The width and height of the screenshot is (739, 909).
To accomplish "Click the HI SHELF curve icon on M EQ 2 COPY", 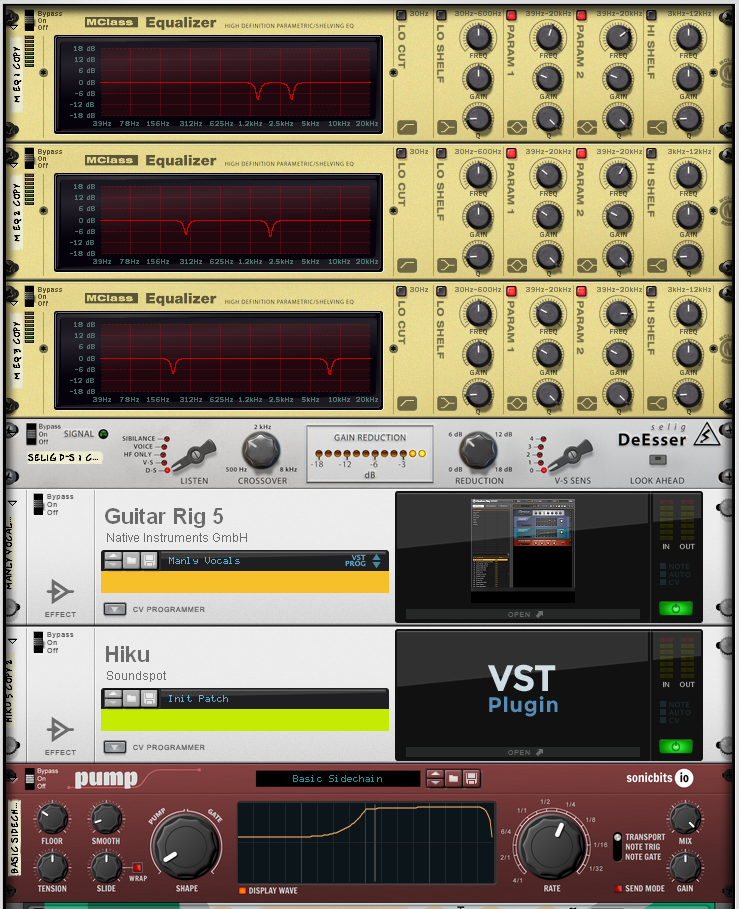I will 657,265.
